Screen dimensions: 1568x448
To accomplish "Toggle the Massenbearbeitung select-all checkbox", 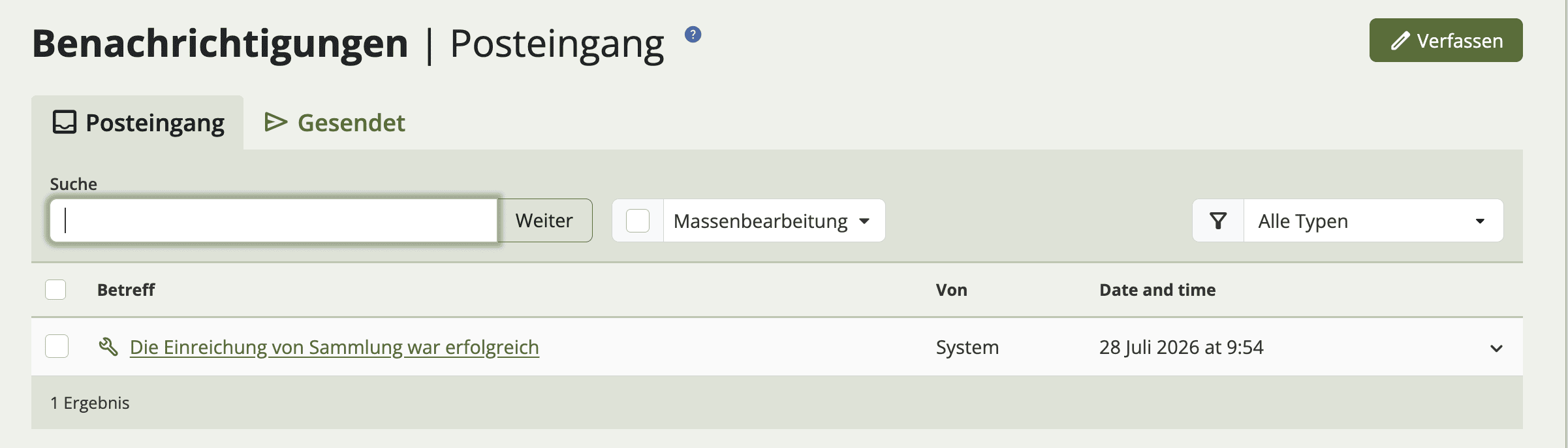I will pos(638,221).
